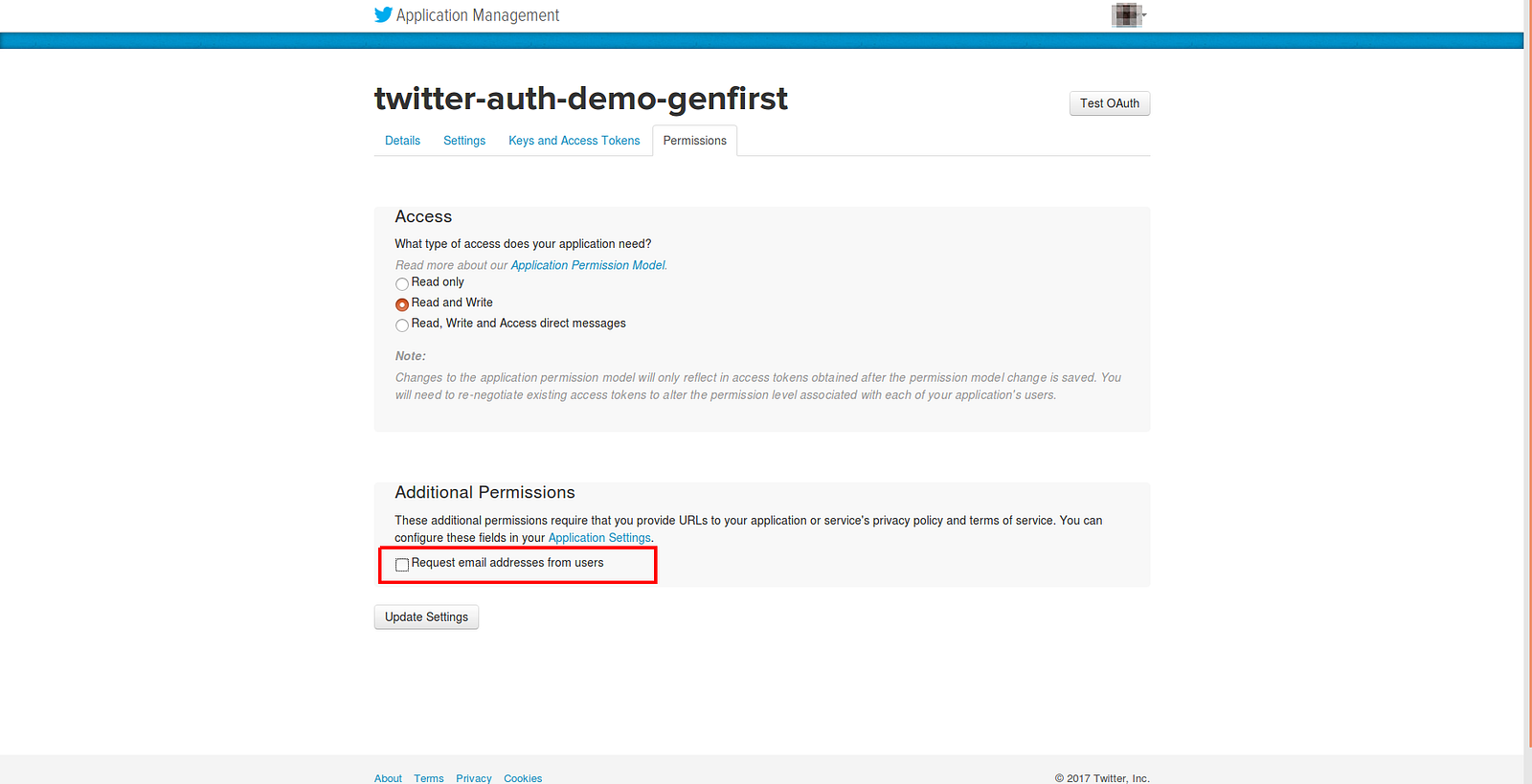Click the Update Settings button
The width and height of the screenshot is (1532, 784).
coord(426,617)
